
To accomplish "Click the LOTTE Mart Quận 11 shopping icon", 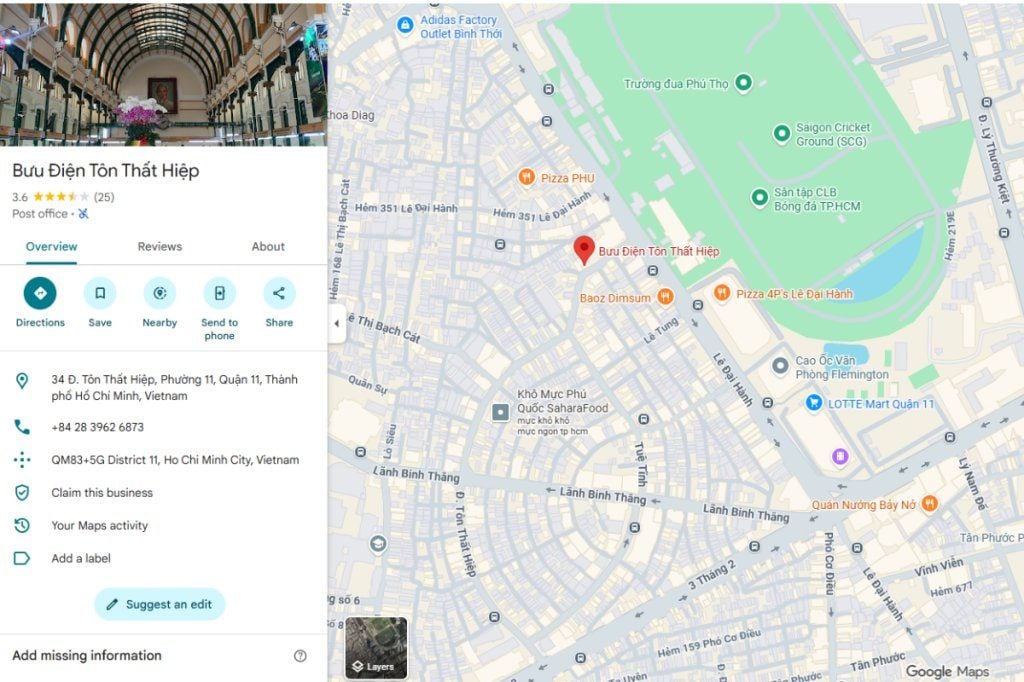I will point(814,403).
